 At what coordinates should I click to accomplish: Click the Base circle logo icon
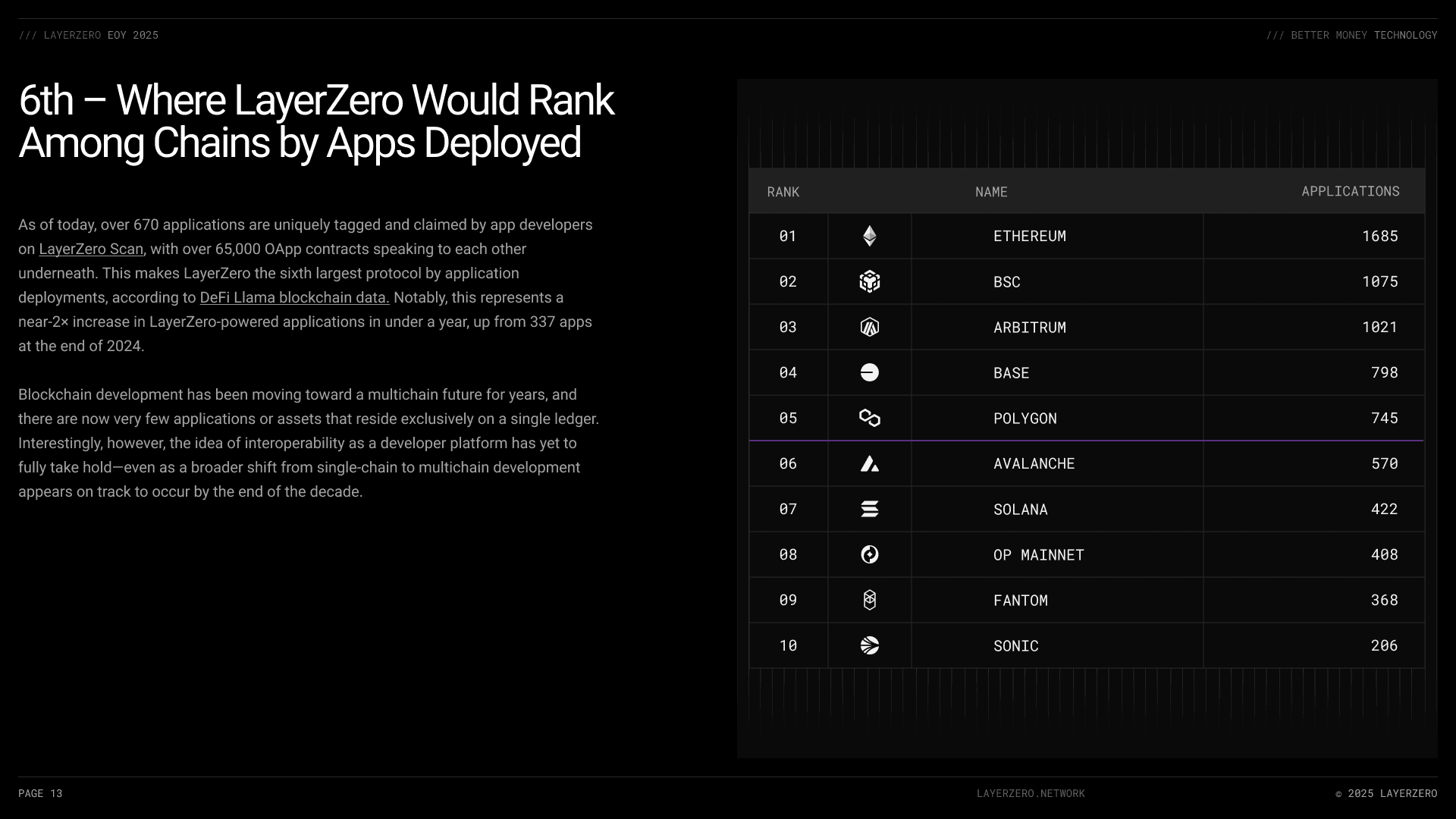point(870,372)
